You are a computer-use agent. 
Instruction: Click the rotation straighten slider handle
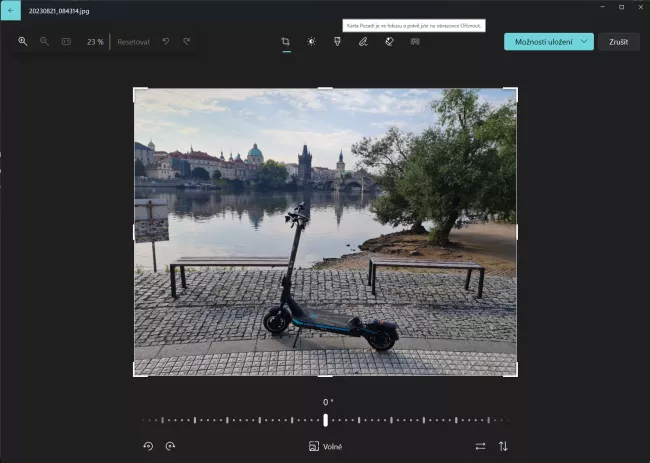325,420
